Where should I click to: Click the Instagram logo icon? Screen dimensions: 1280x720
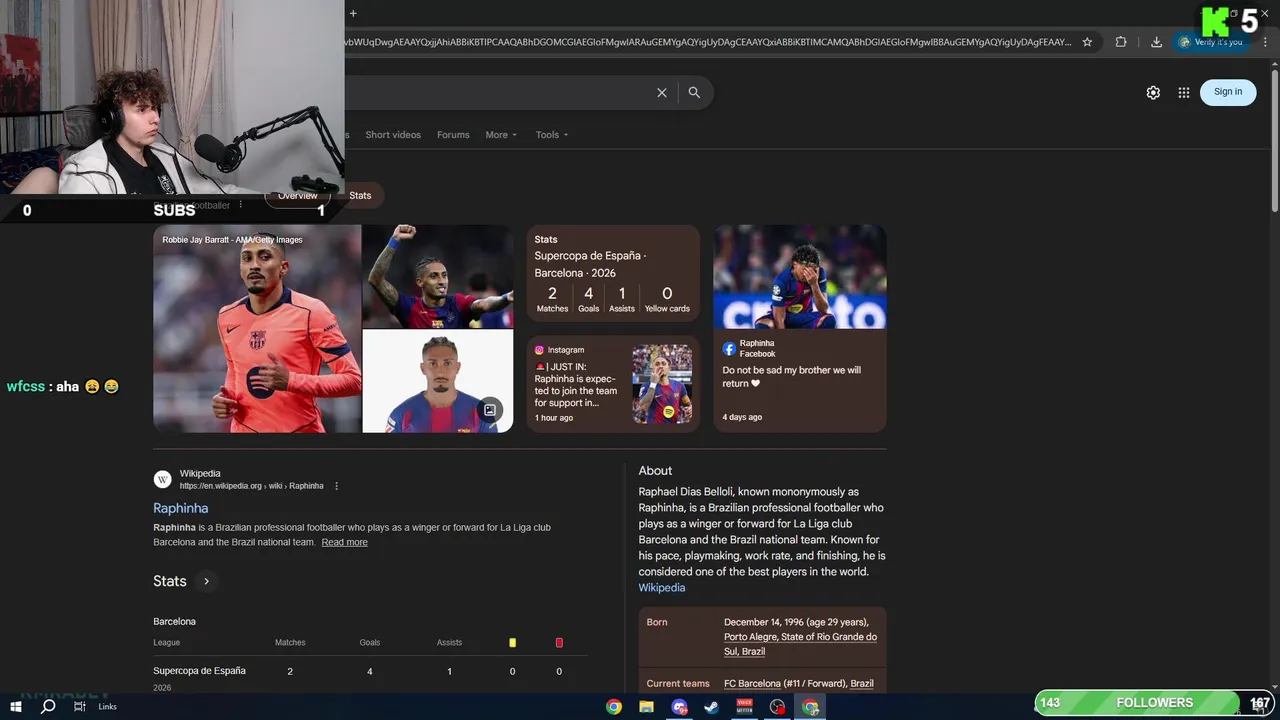[539, 350]
